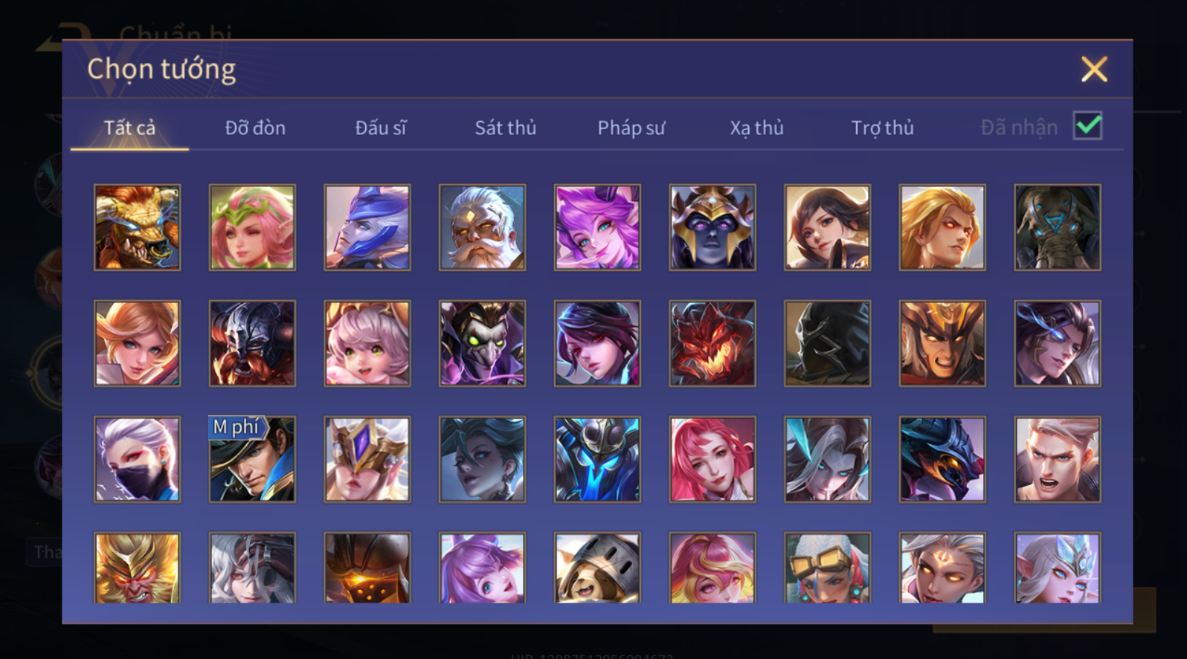The image size is (1187, 659).
Task: Switch to the Đỡ đòn tab
Action: coord(255,128)
